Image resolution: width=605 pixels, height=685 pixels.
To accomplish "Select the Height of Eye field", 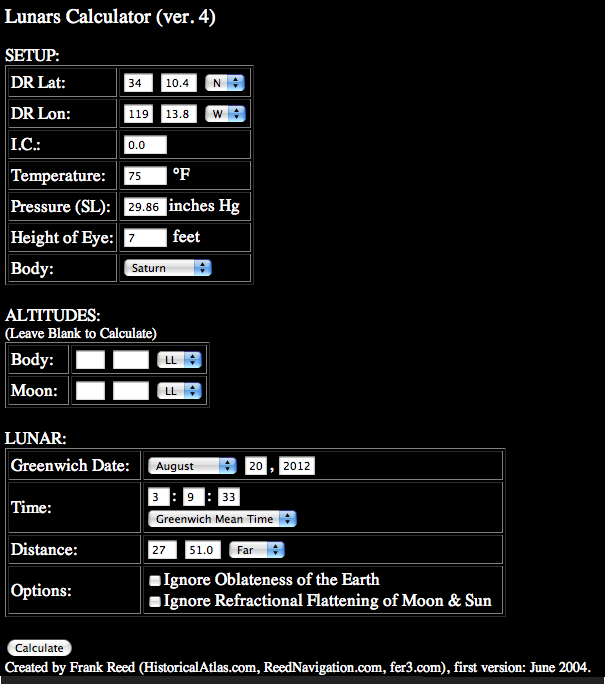I will [x=145, y=238].
